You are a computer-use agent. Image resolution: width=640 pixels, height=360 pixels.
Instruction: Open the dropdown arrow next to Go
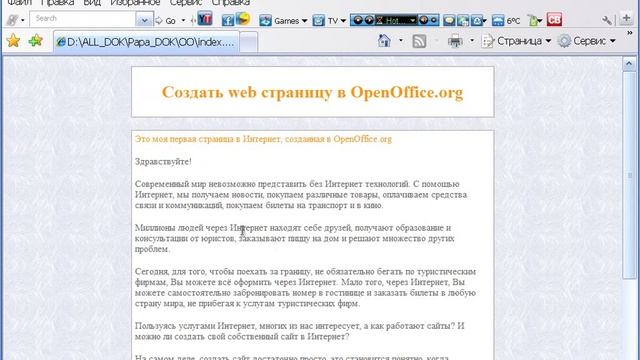183,20
